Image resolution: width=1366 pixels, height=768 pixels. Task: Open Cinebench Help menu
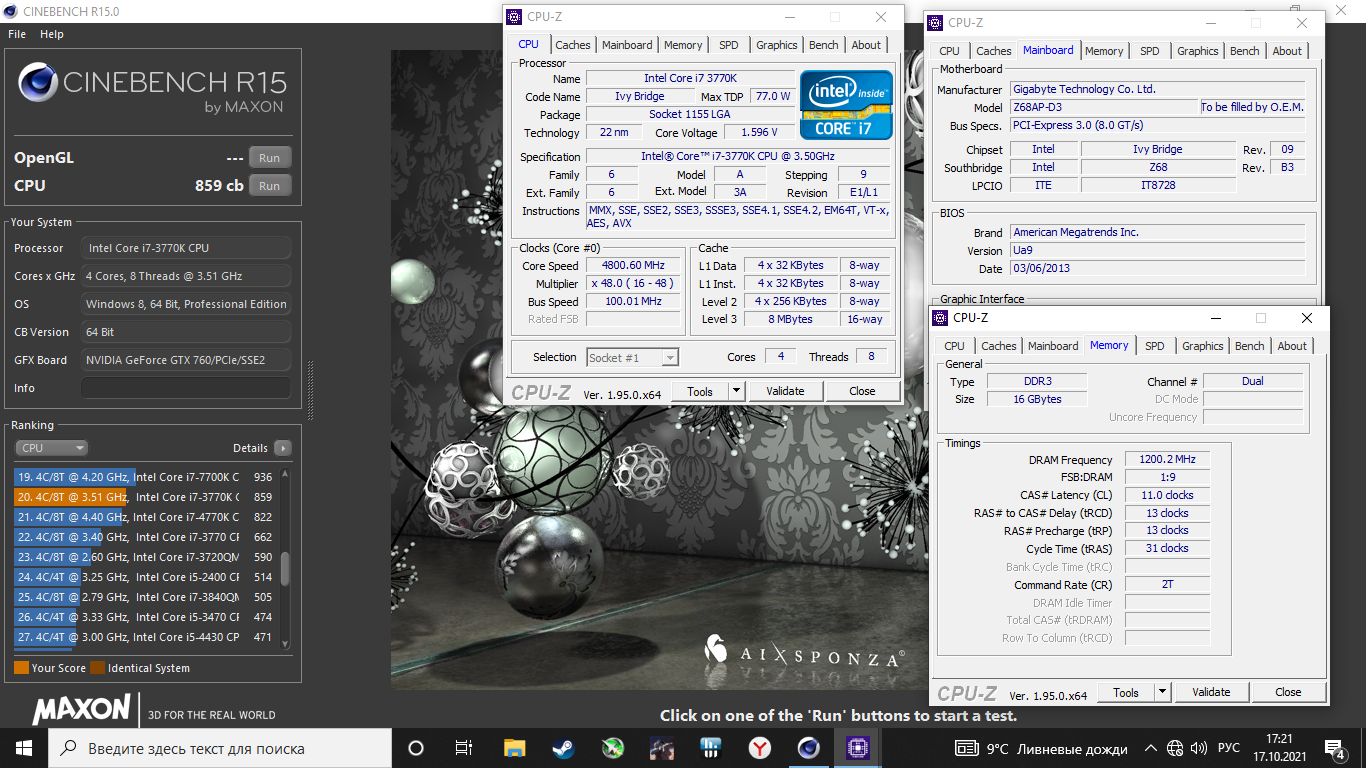click(x=52, y=34)
